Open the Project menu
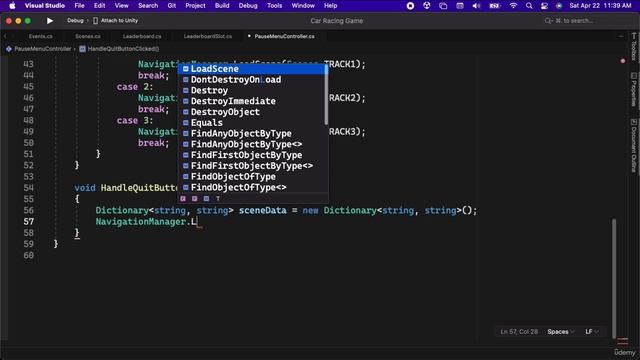Screen dimensions: 640x360 pyautogui.click(x=195, y=6)
